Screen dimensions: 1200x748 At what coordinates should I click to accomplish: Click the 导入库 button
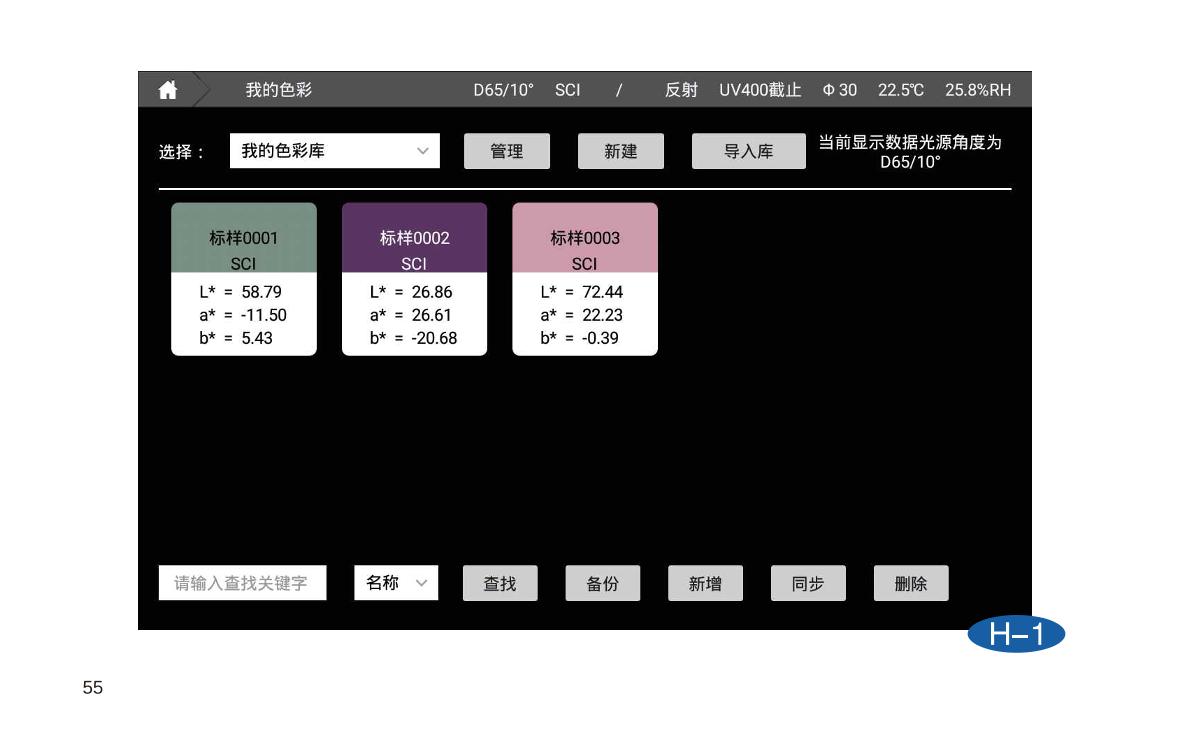748,151
